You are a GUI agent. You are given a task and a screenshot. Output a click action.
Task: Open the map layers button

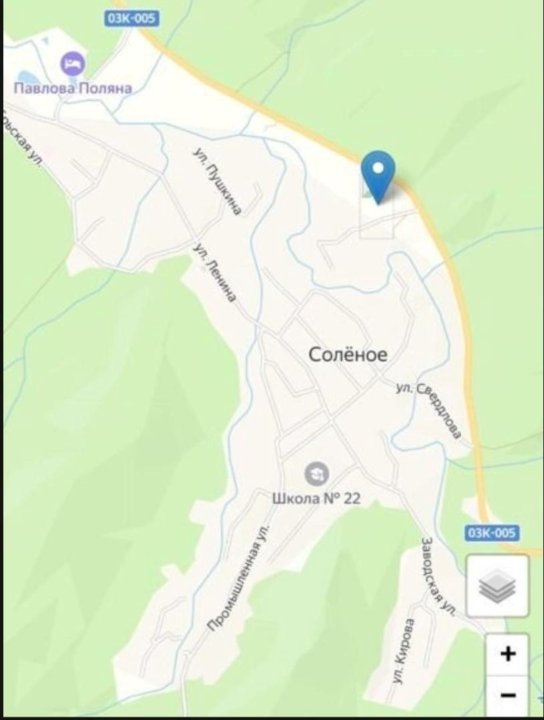pos(498,586)
